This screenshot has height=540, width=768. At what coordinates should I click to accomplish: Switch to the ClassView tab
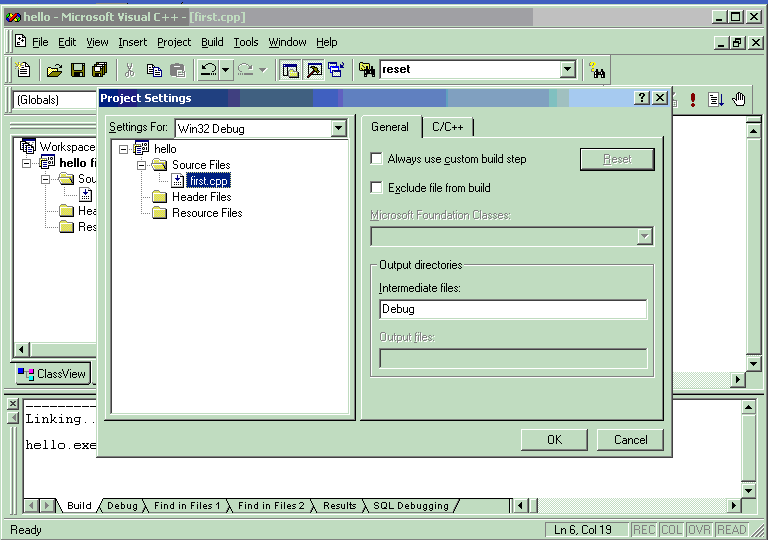(52, 374)
